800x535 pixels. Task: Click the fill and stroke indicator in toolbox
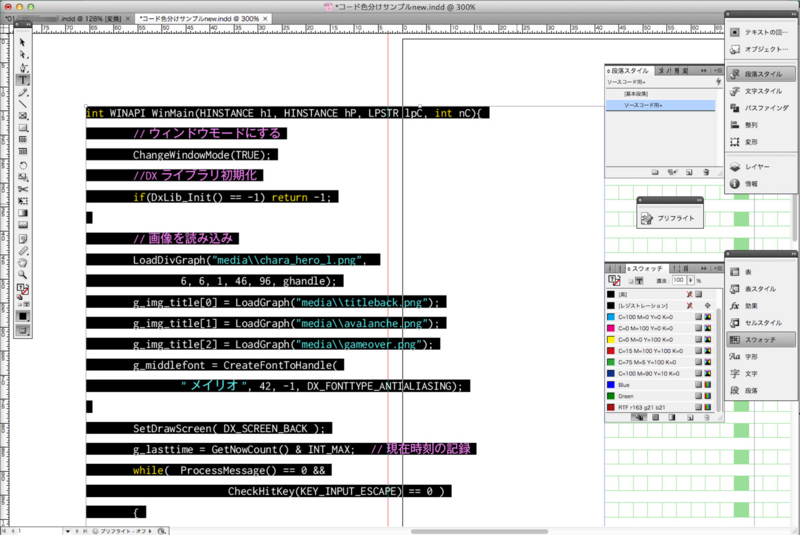click(x=22, y=291)
